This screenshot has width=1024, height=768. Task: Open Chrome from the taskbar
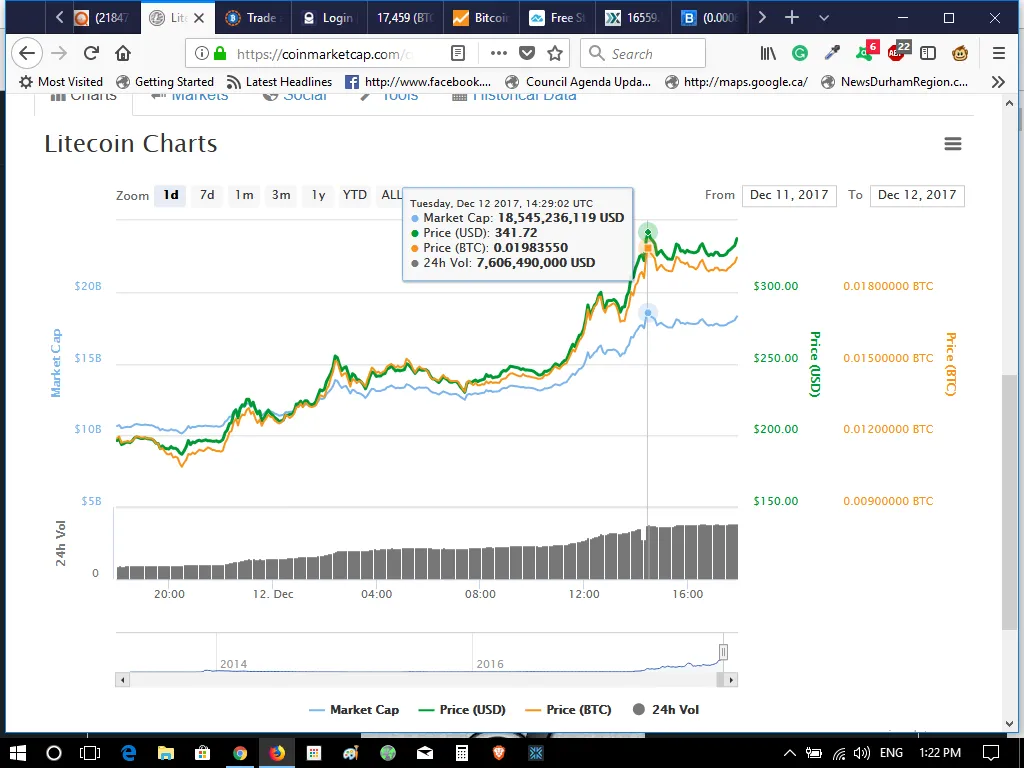coord(240,753)
